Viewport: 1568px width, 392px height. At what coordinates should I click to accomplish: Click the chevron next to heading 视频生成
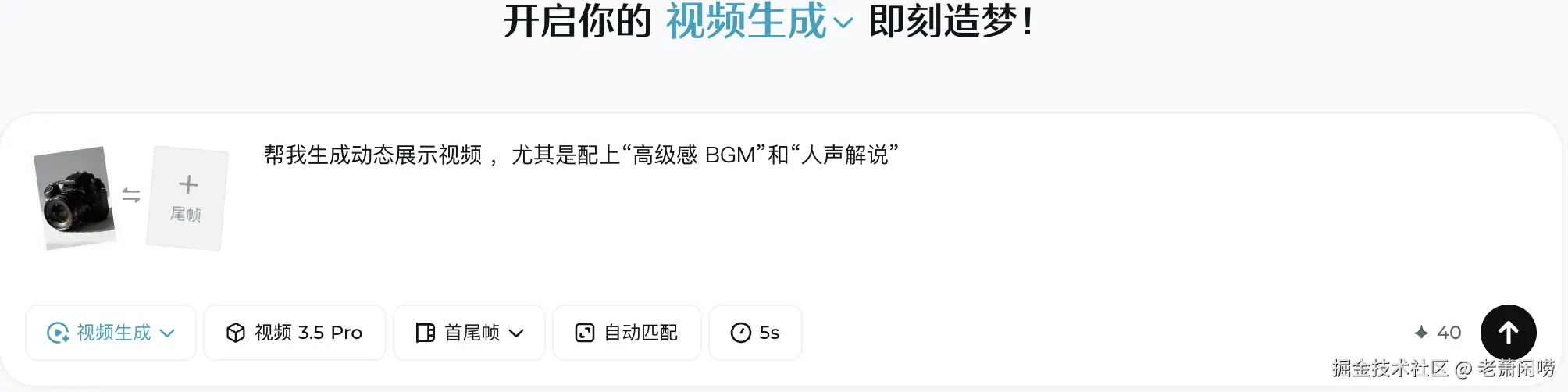pos(843,23)
